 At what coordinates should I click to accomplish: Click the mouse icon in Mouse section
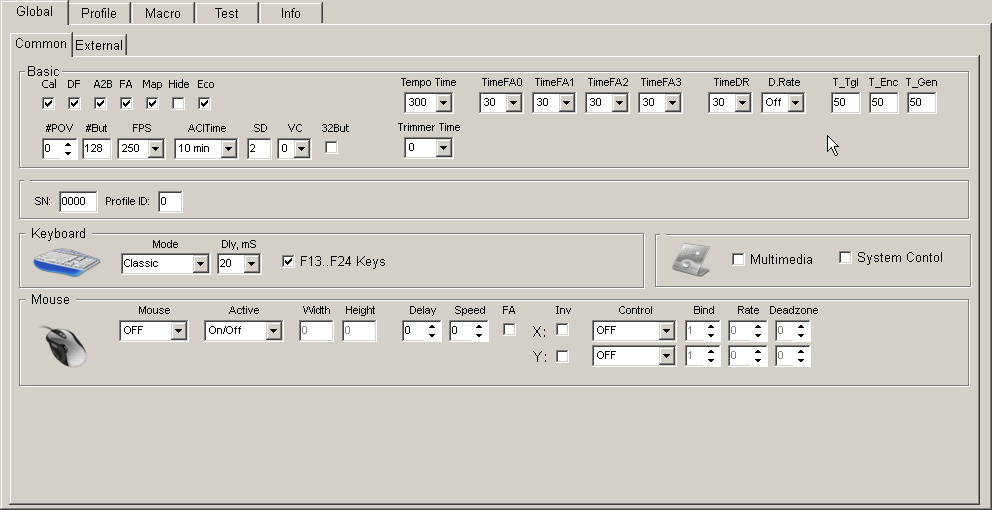point(66,345)
